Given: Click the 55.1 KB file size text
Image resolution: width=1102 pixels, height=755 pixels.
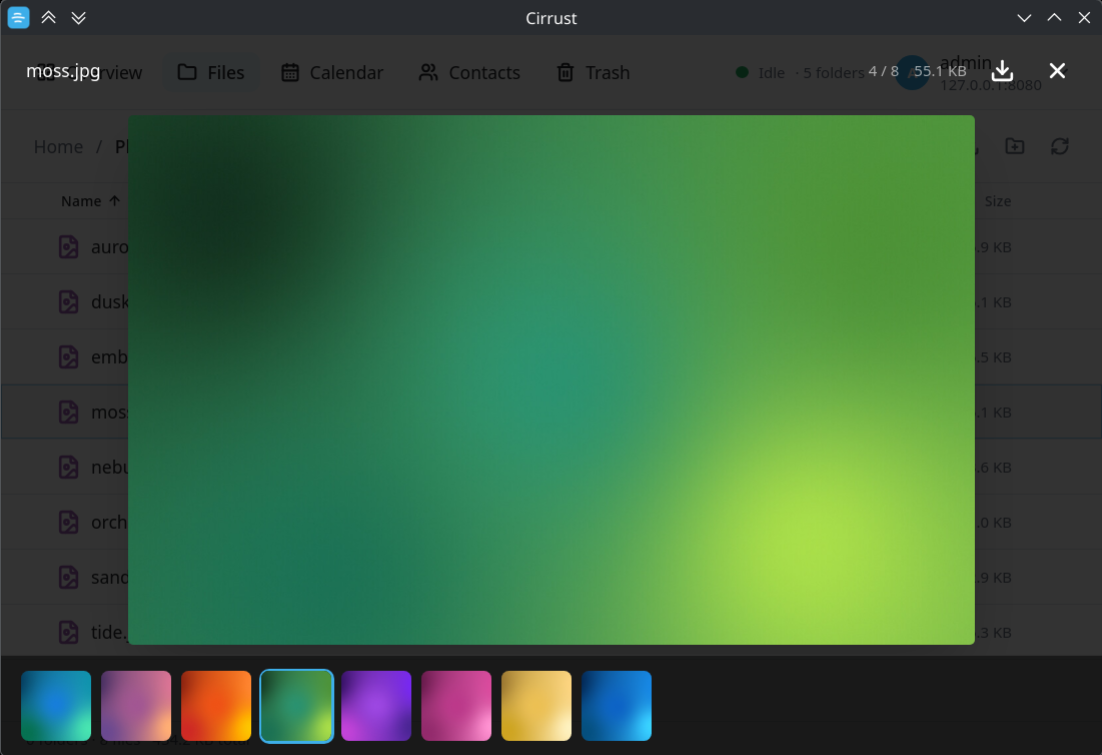Looking at the screenshot, I should pyautogui.click(x=940, y=71).
